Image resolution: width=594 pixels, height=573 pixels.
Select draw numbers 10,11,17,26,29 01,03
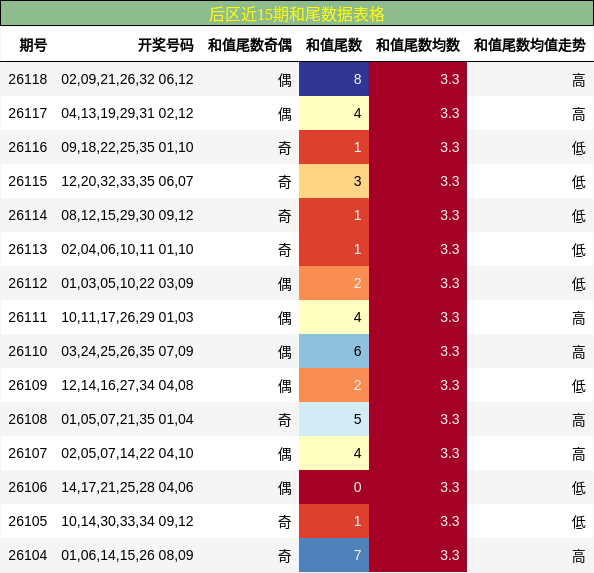coord(127,317)
